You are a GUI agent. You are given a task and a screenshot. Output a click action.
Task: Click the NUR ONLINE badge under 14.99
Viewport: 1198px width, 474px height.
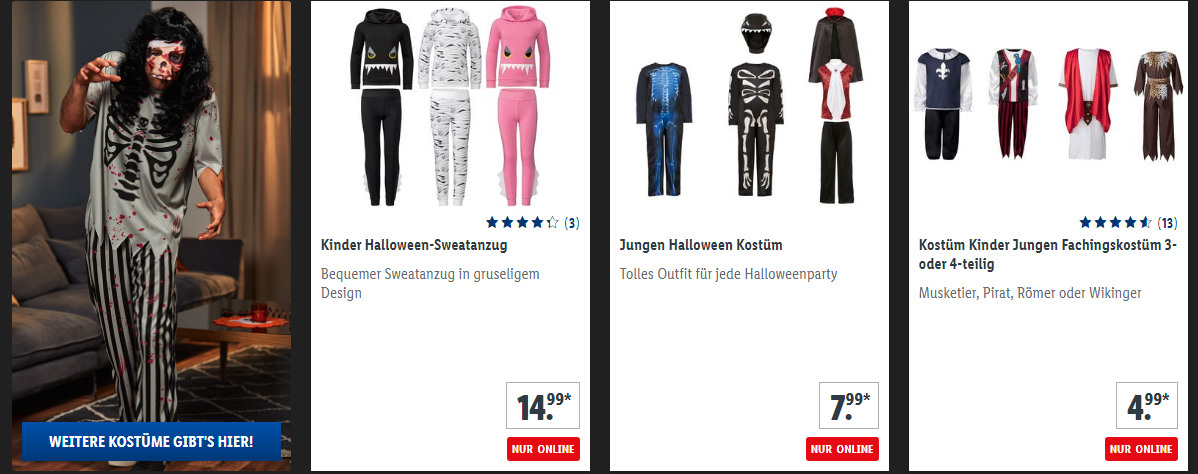coord(543,449)
